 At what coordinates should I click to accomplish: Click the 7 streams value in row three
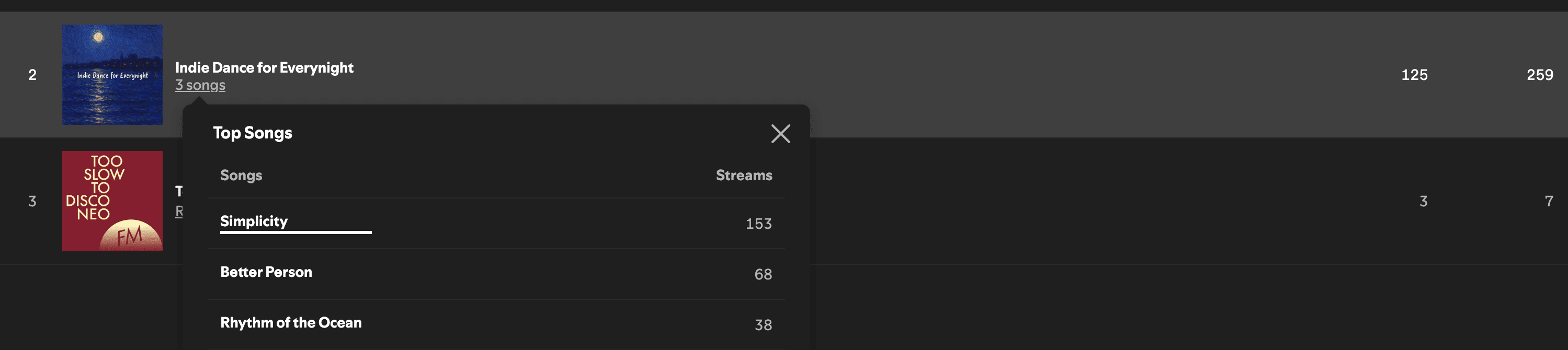[1549, 201]
